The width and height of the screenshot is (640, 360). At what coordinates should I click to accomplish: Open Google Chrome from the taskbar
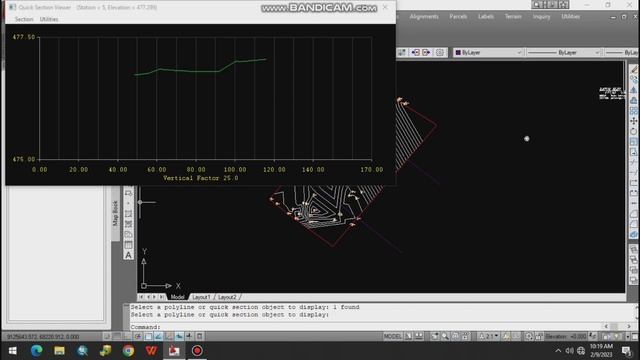click(x=129, y=351)
